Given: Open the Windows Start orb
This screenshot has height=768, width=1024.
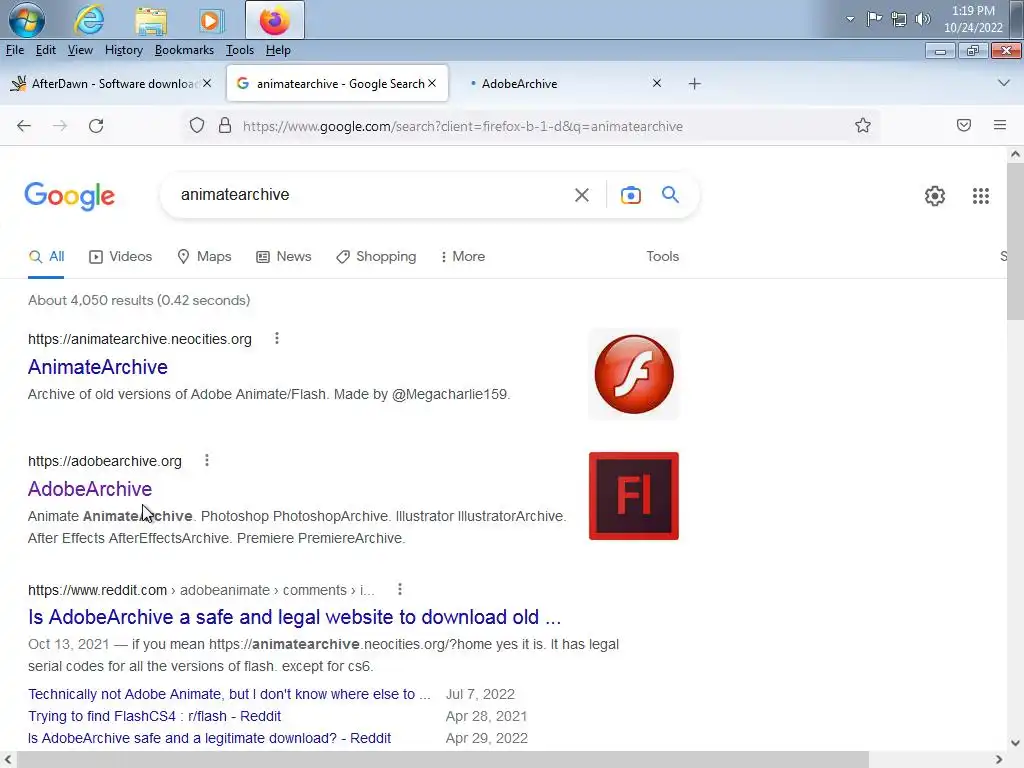Looking at the screenshot, I should pos(27,20).
